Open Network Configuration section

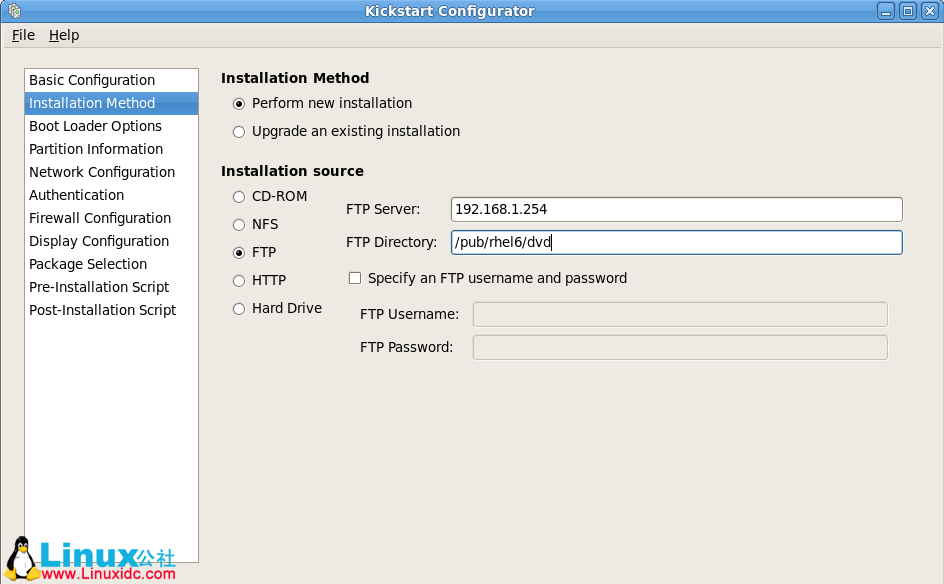click(111, 172)
